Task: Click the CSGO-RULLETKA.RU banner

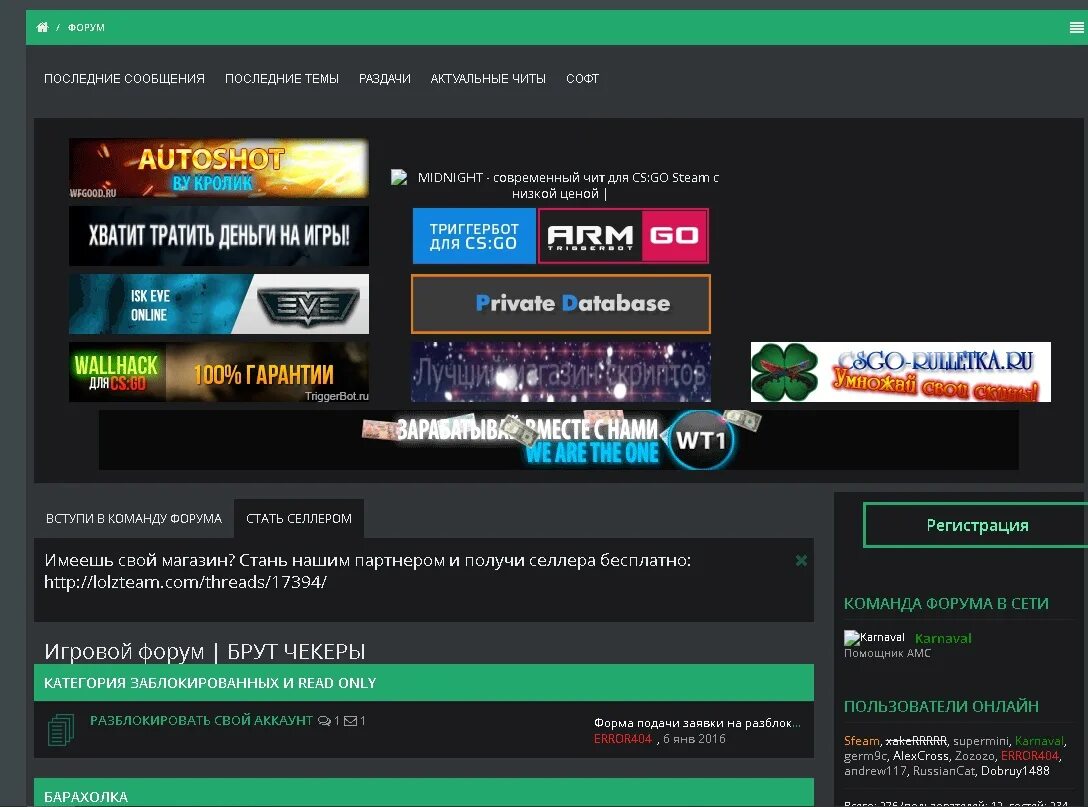Action: point(901,372)
